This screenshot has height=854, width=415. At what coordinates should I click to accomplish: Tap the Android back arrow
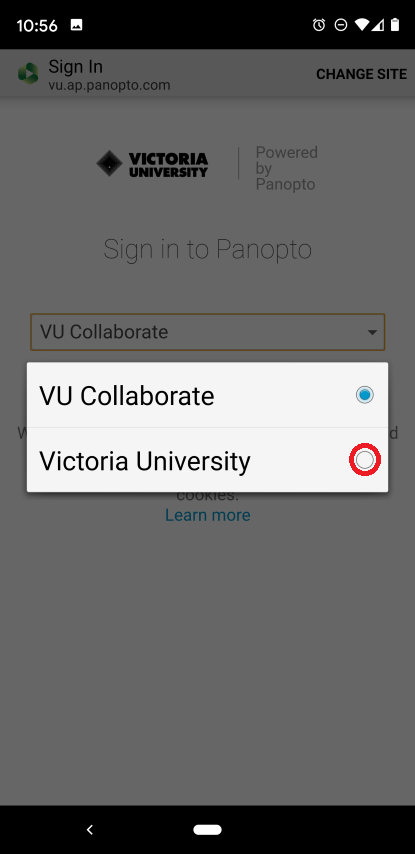tap(90, 829)
